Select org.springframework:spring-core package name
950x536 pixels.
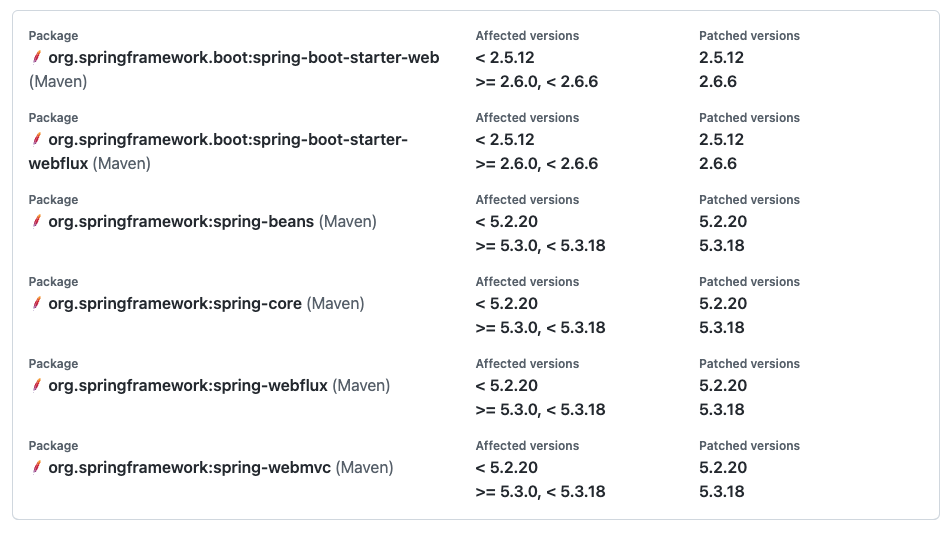tap(175, 303)
